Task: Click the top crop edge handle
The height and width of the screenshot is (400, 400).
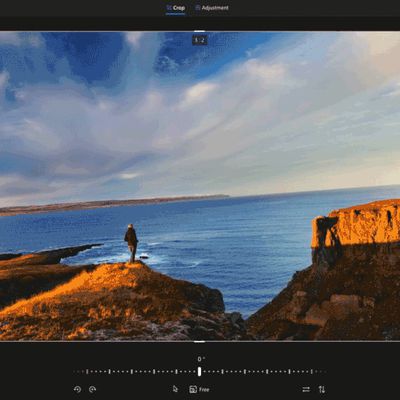Action: coord(199,32)
